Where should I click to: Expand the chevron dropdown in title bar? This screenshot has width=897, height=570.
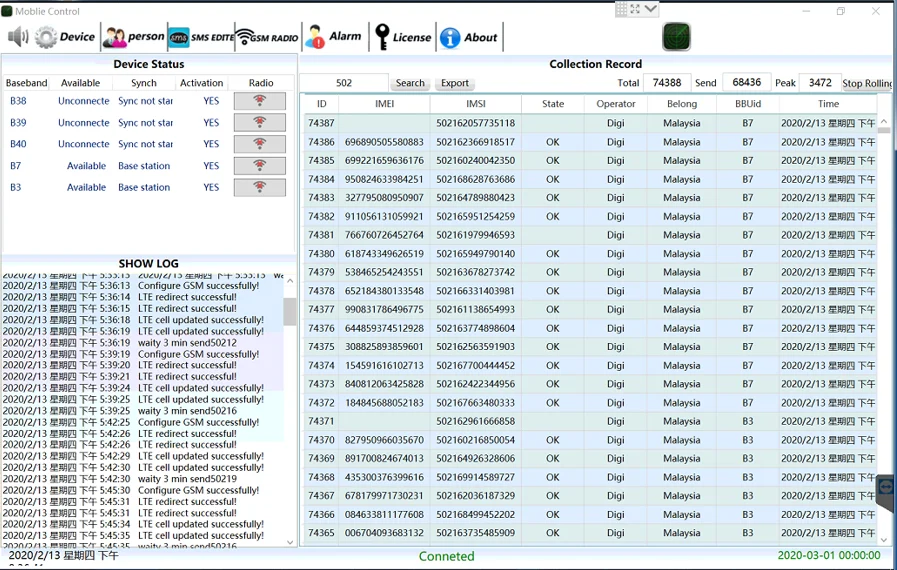coord(651,9)
